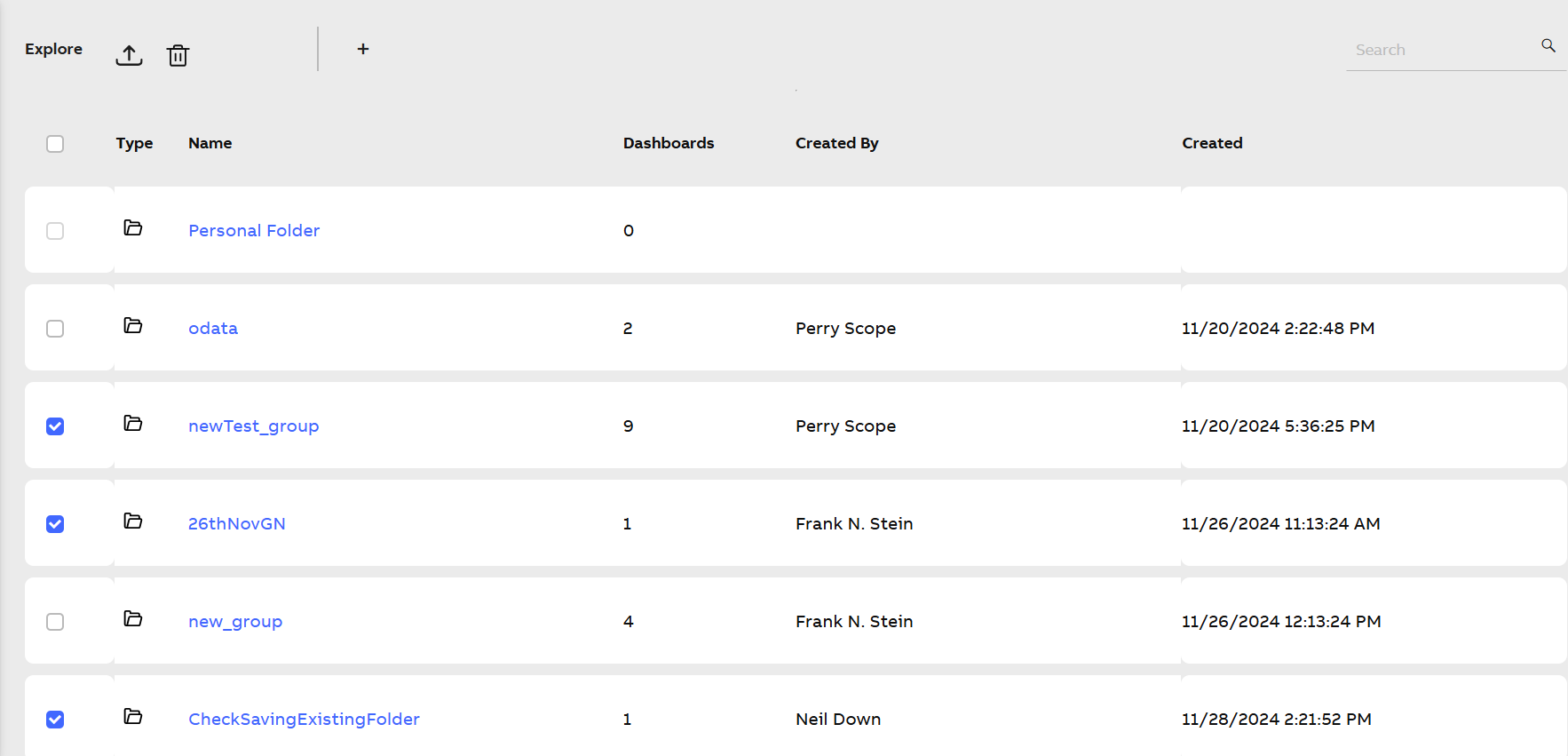Click the folder icon beside newTest_group

point(133,424)
